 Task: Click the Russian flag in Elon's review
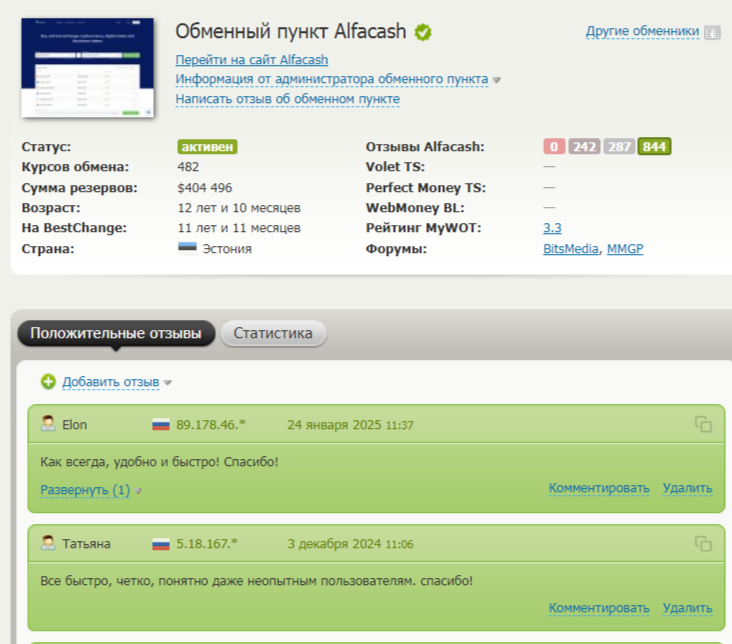[161, 425]
